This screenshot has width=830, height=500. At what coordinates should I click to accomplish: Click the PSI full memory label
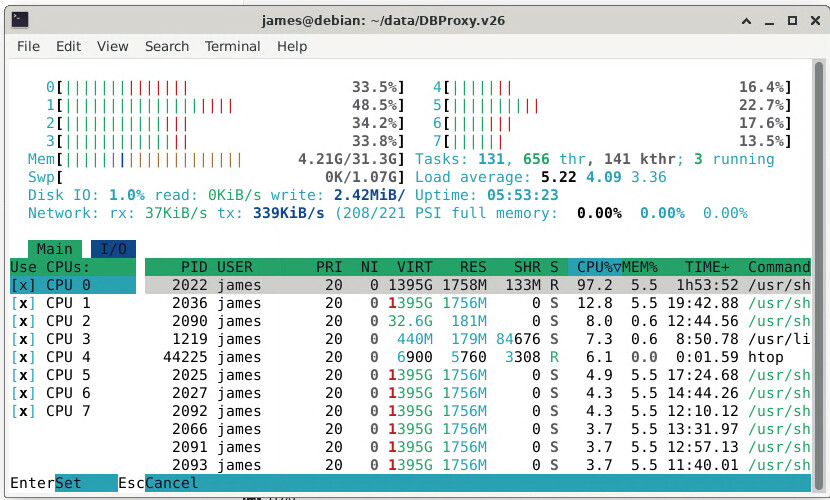coord(486,213)
